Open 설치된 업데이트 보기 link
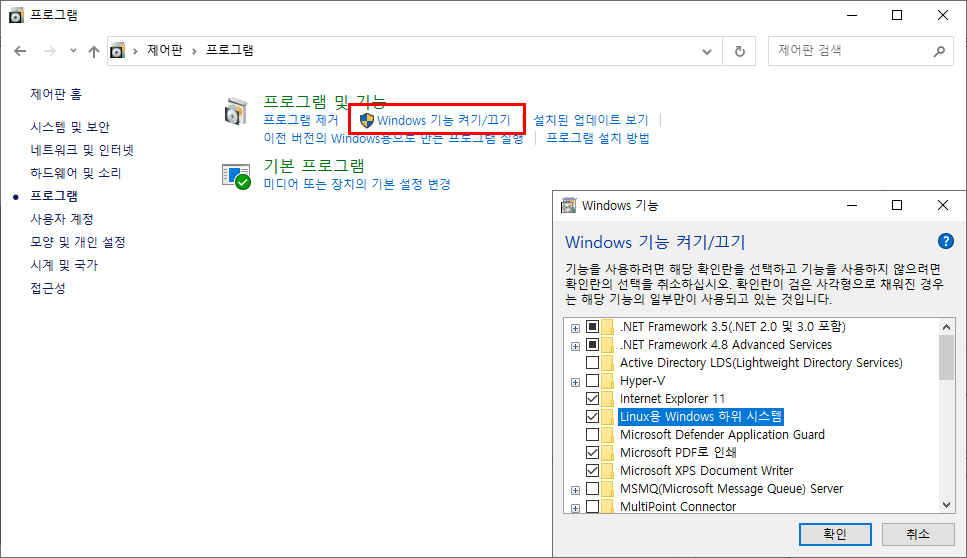This screenshot has width=967, height=558. (591, 120)
